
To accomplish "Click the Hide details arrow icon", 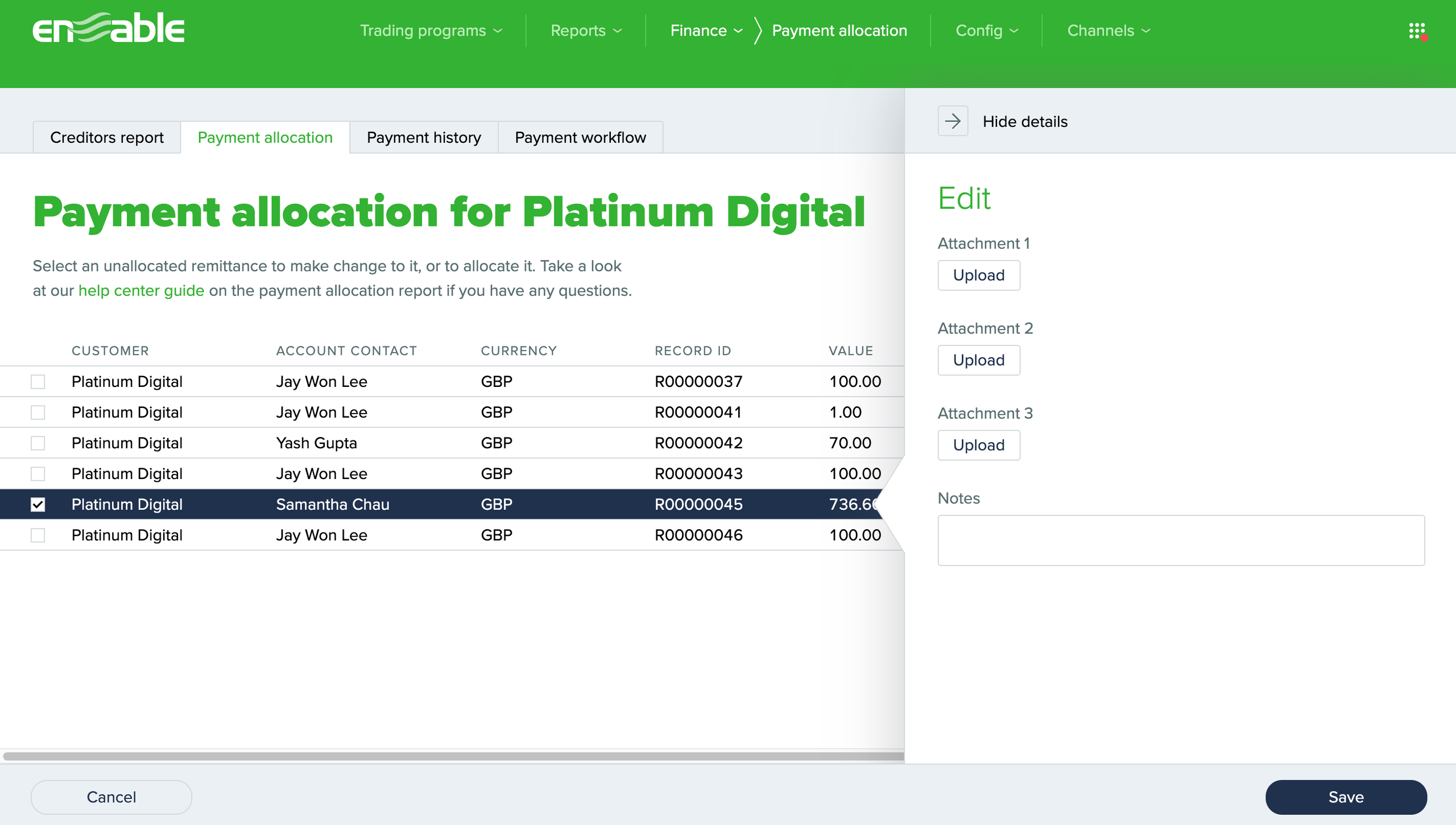I will tap(953, 121).
